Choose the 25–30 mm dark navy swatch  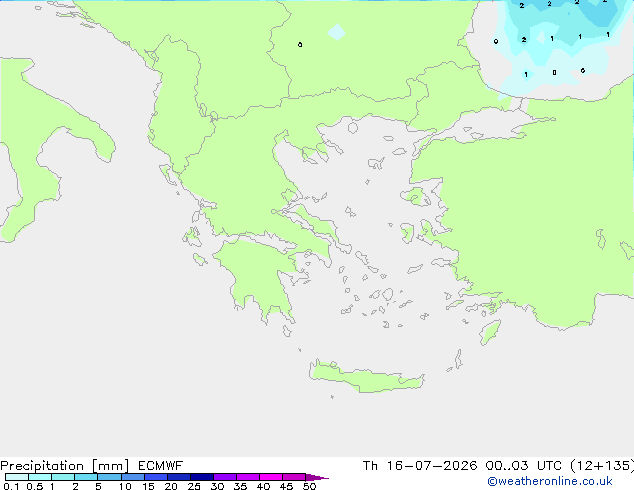tap(202, 477)
